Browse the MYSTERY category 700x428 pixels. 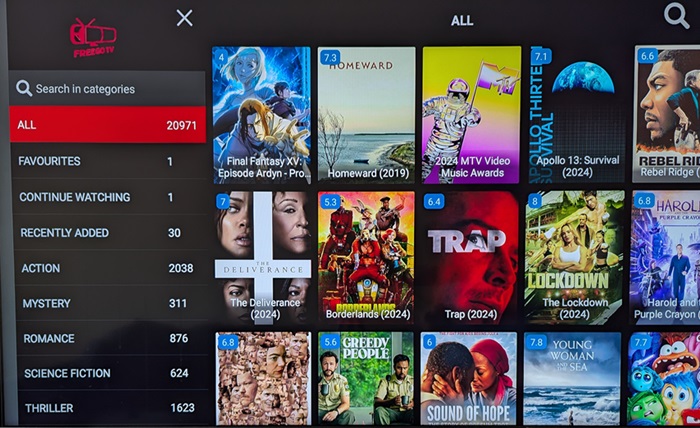pos(112,303)
